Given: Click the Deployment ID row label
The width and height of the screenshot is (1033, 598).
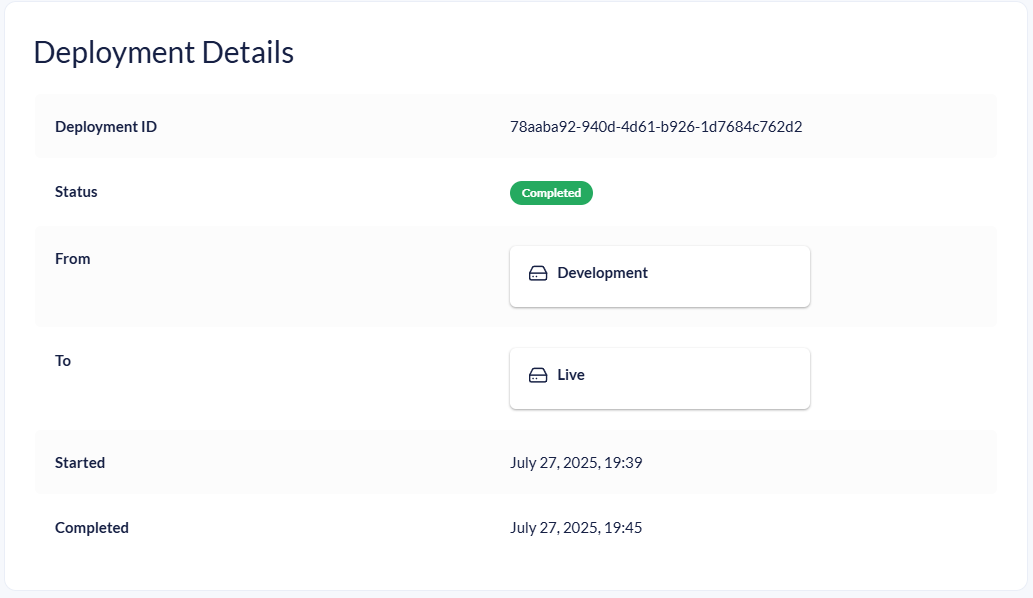Looking at the screenshot, I should (106, 127).
